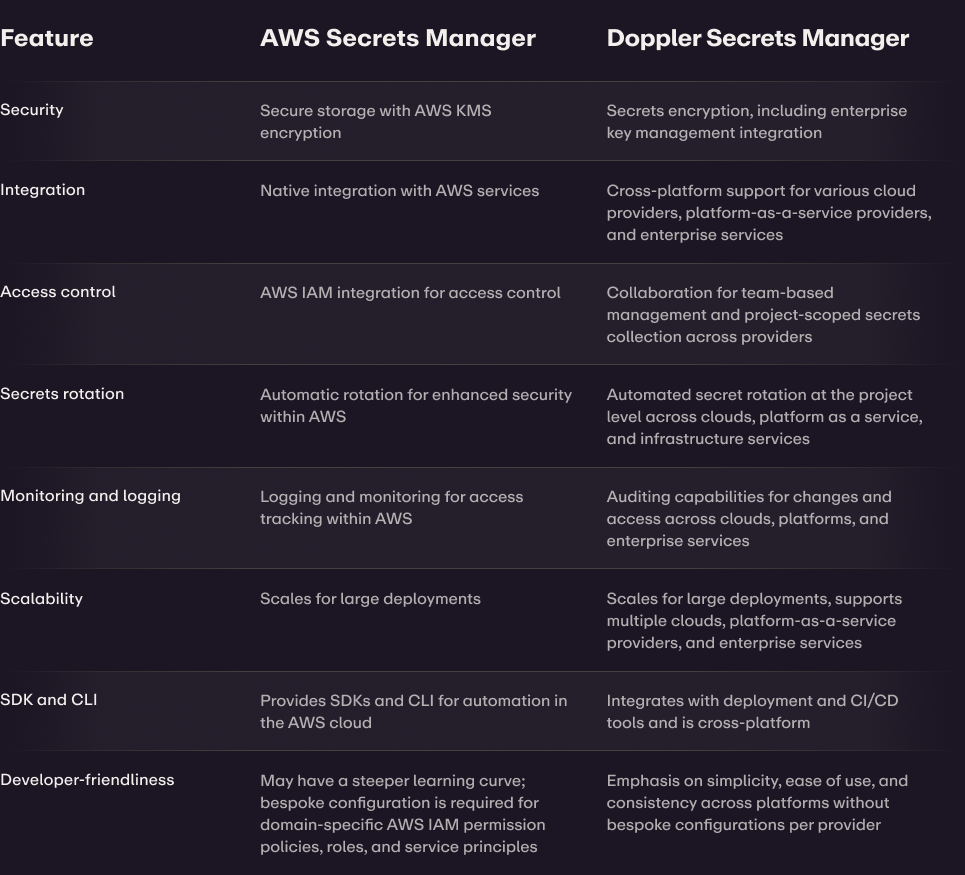Click 'Secrets encryption, including enterprise key management' cell
The width and height of the screenshot is (965, 875).
756,122
